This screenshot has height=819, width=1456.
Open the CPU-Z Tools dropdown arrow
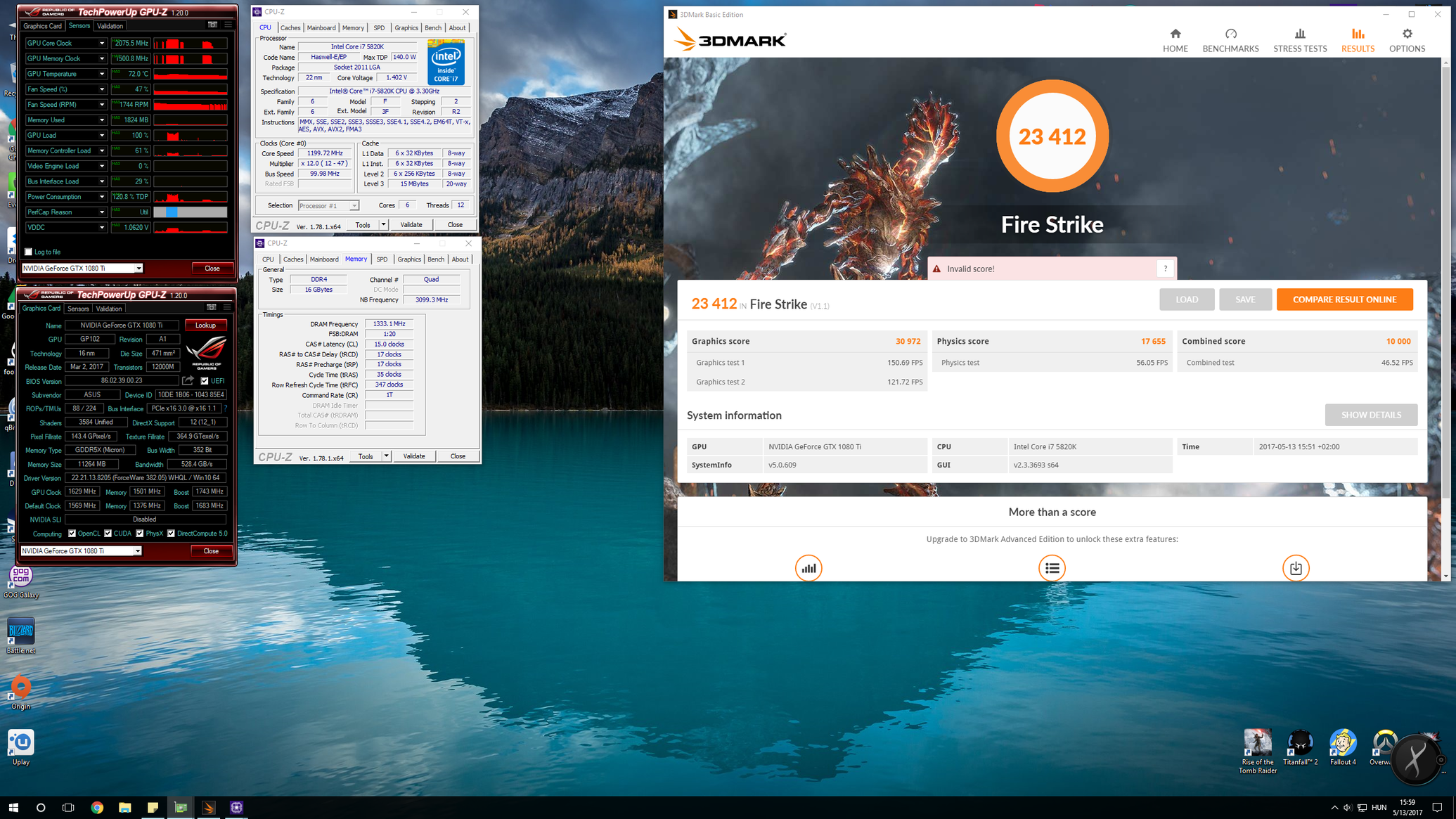coord(383,225)
